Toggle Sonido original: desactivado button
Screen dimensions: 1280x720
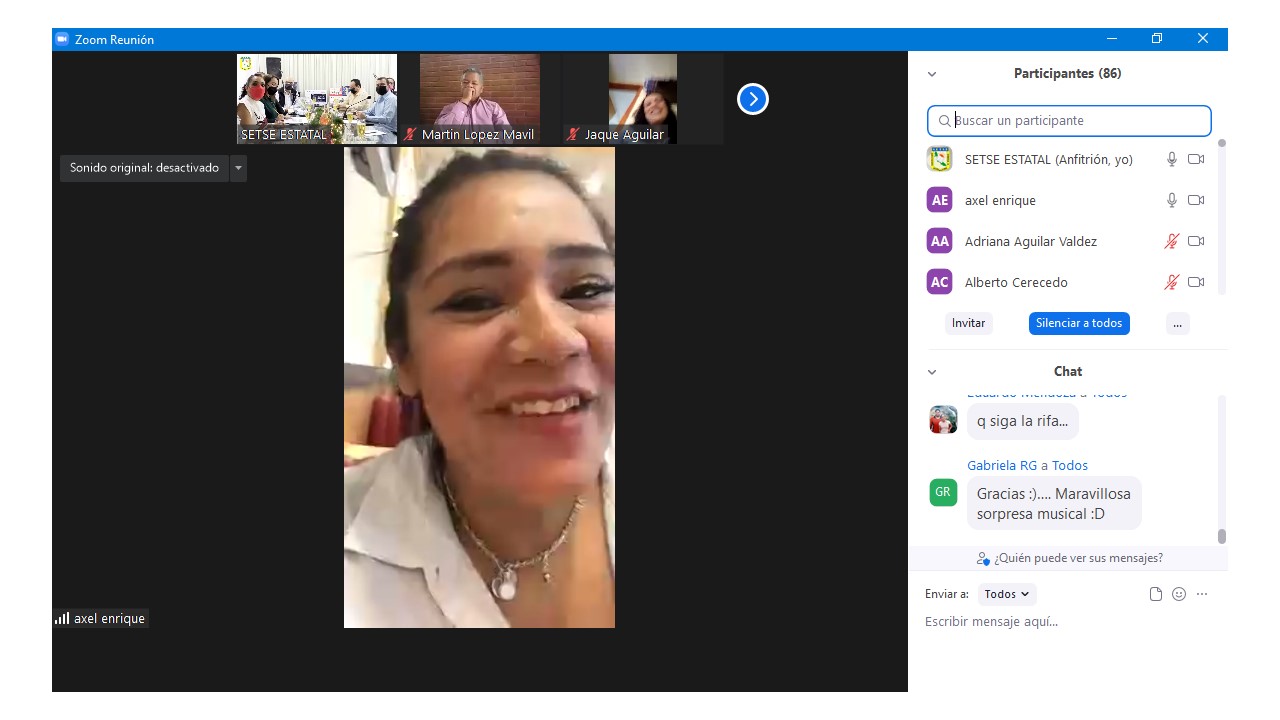pyautogui.click(x=144, y=168)
